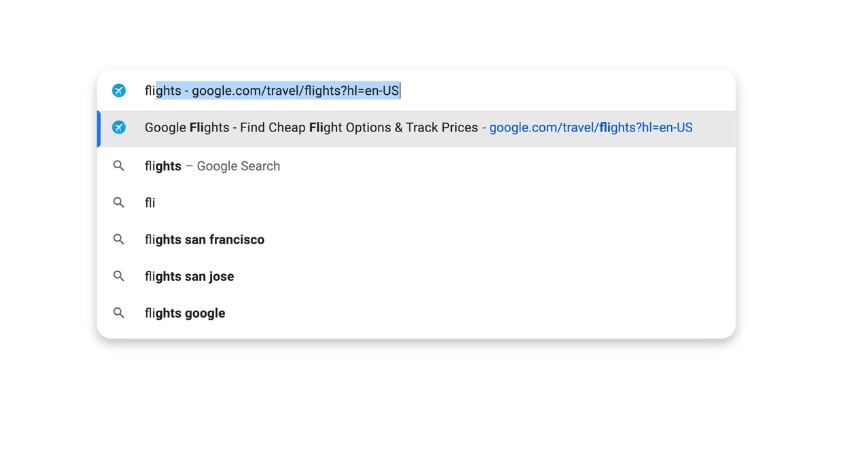
Task: Click the magnifier icon for 'flights san francisco'
Action: (x=119, y=240)
